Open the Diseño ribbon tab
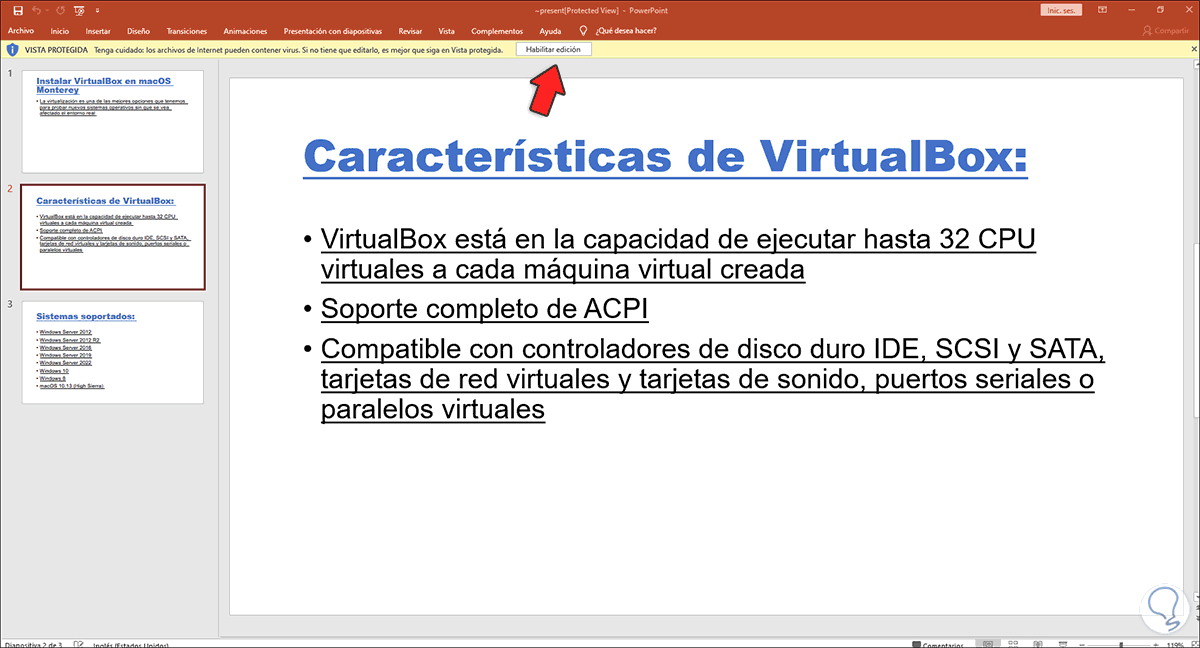The image size is (1200, 648). click(x=138, y=31)
